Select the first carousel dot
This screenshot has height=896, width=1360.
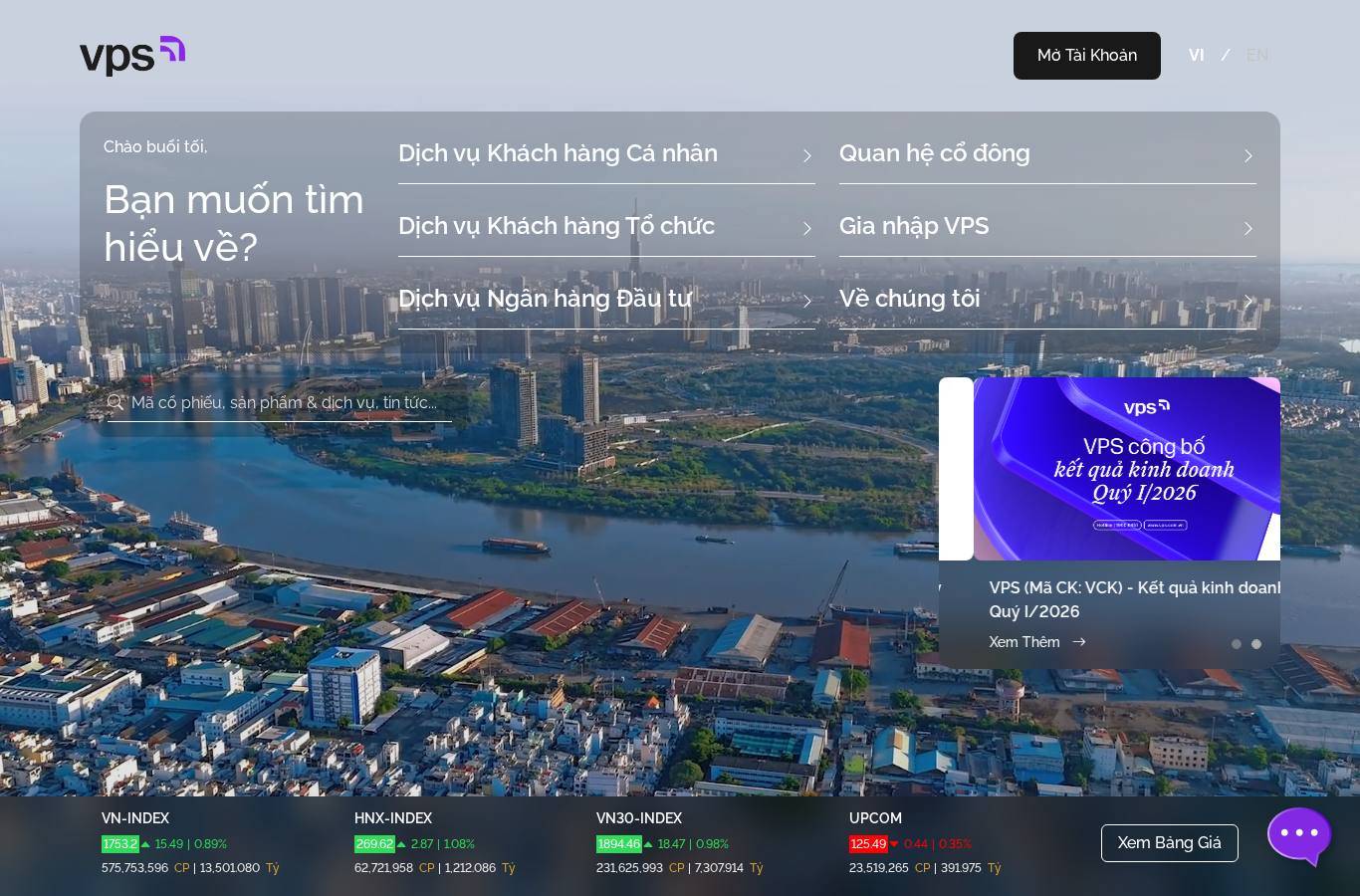point(1237,644)
